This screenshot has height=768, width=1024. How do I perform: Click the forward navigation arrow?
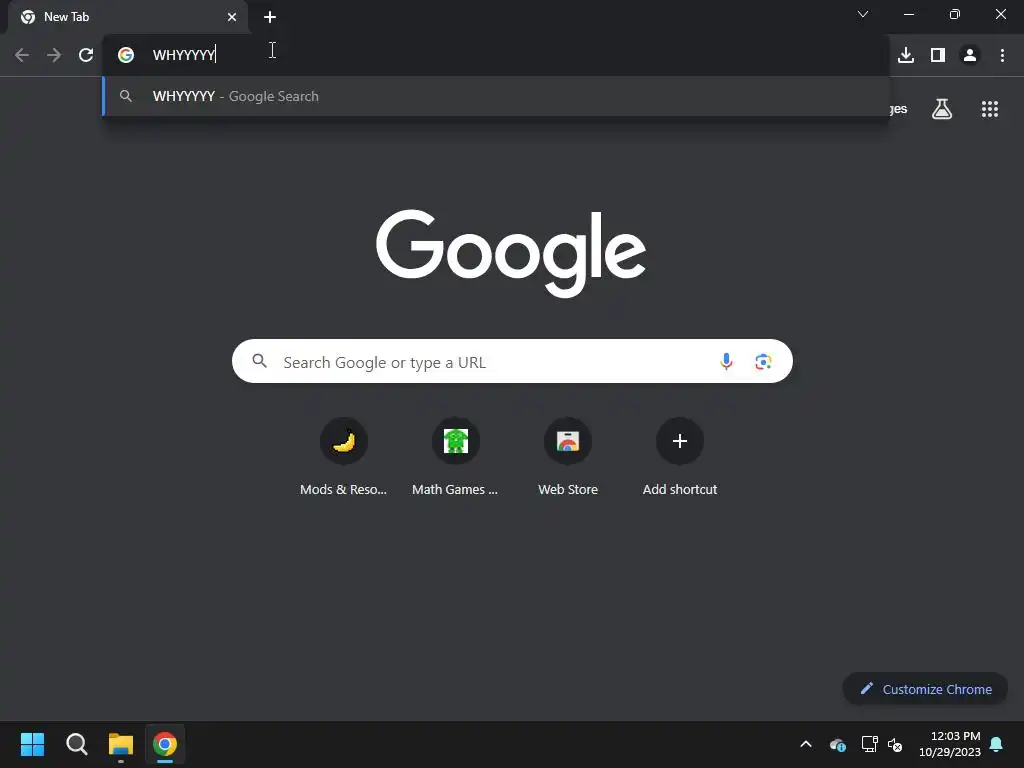click(x=54, y=55)
